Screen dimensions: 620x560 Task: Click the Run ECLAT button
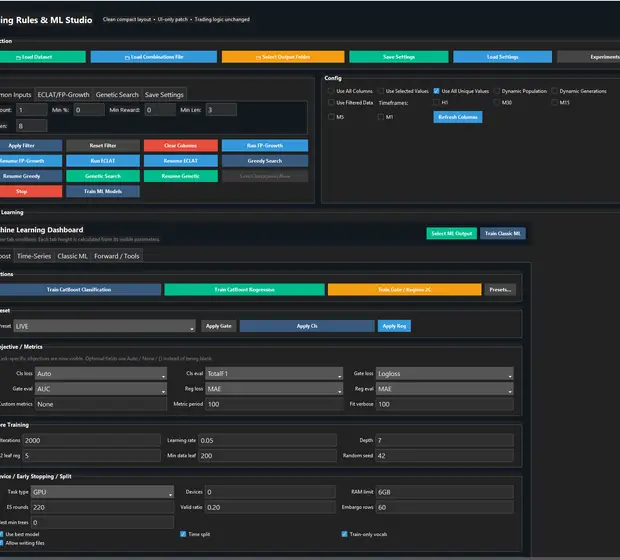pos(103,161)
